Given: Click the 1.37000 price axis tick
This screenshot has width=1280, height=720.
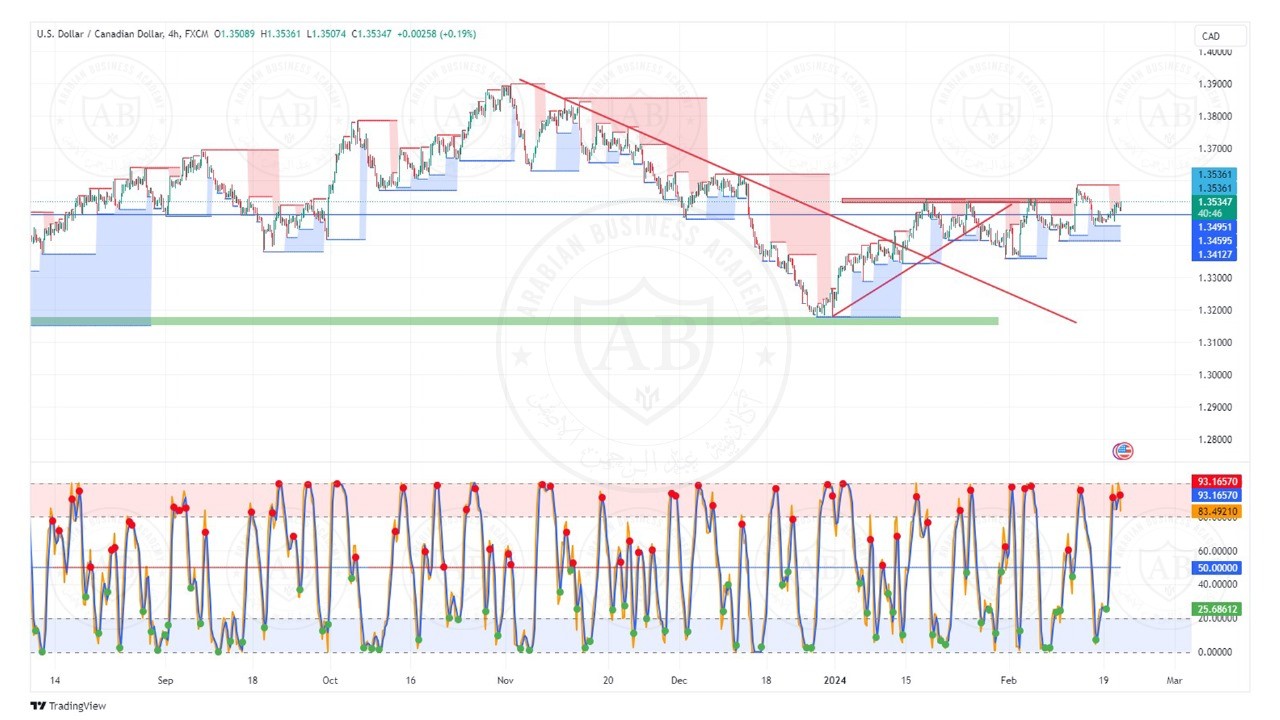Looking at the screenshot, I should [1216, 149].
